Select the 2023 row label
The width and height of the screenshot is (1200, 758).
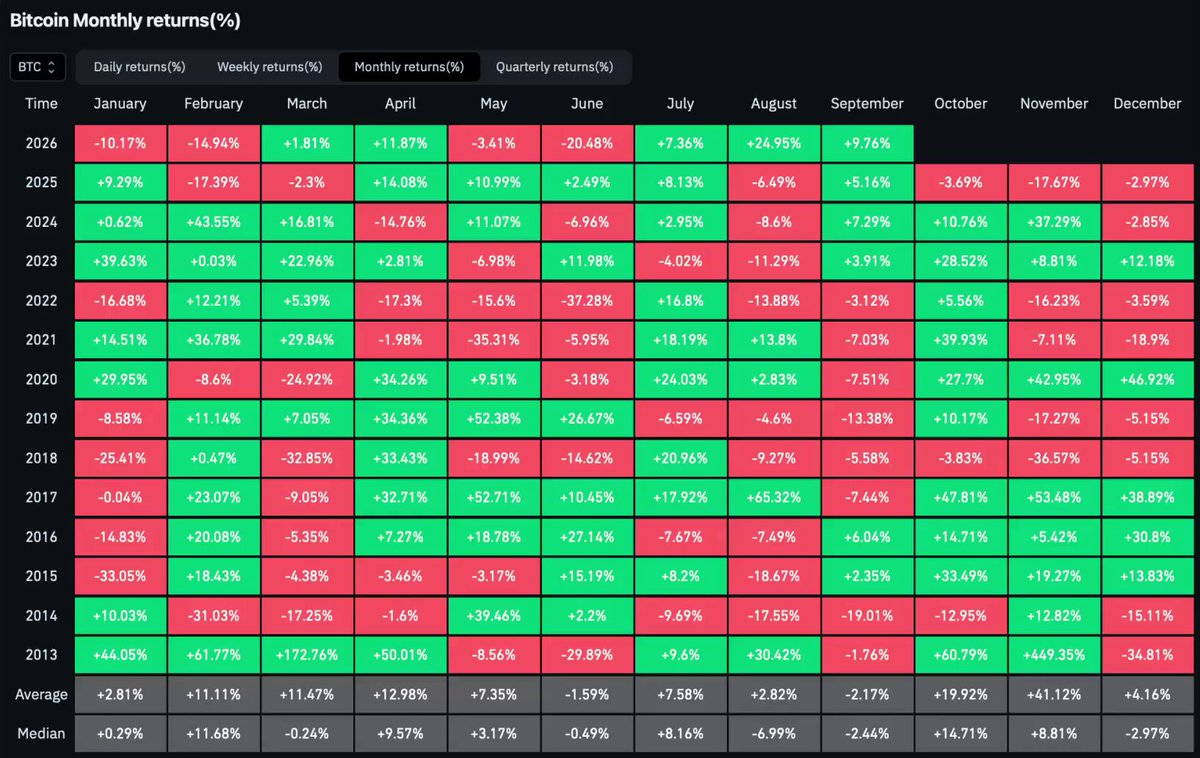coord(42,261)
